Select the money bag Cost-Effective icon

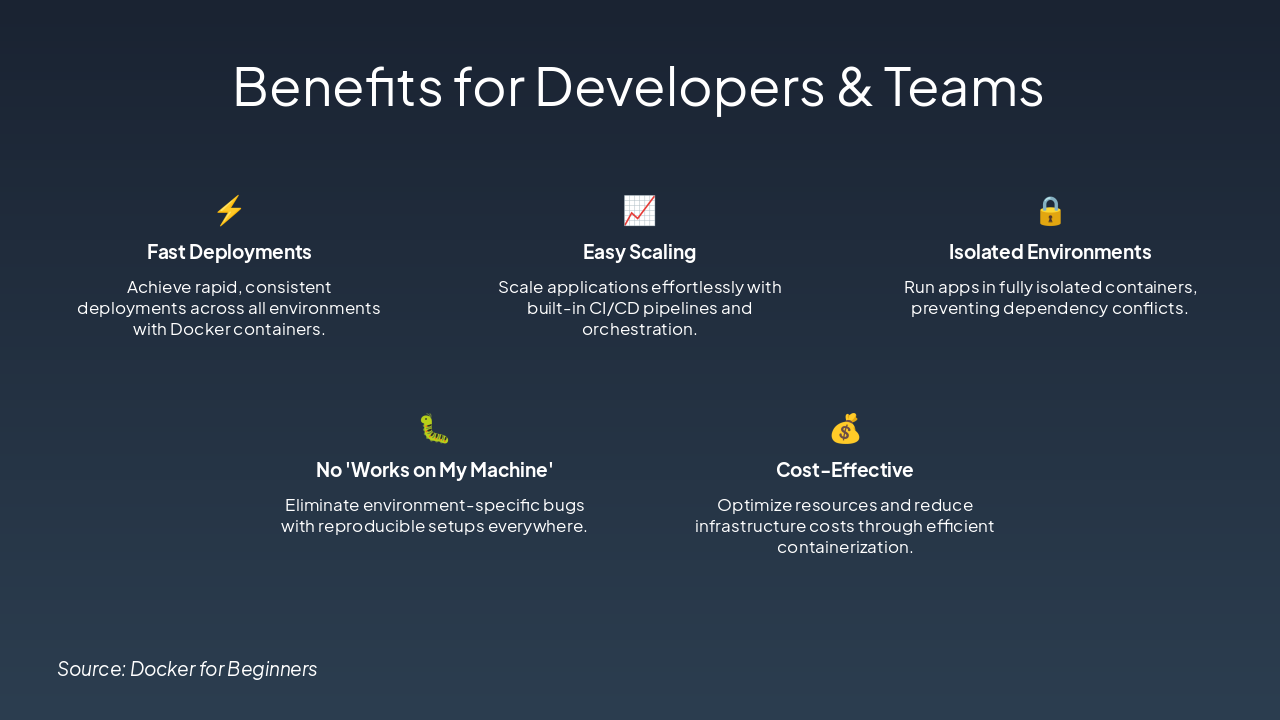[845, 429]
